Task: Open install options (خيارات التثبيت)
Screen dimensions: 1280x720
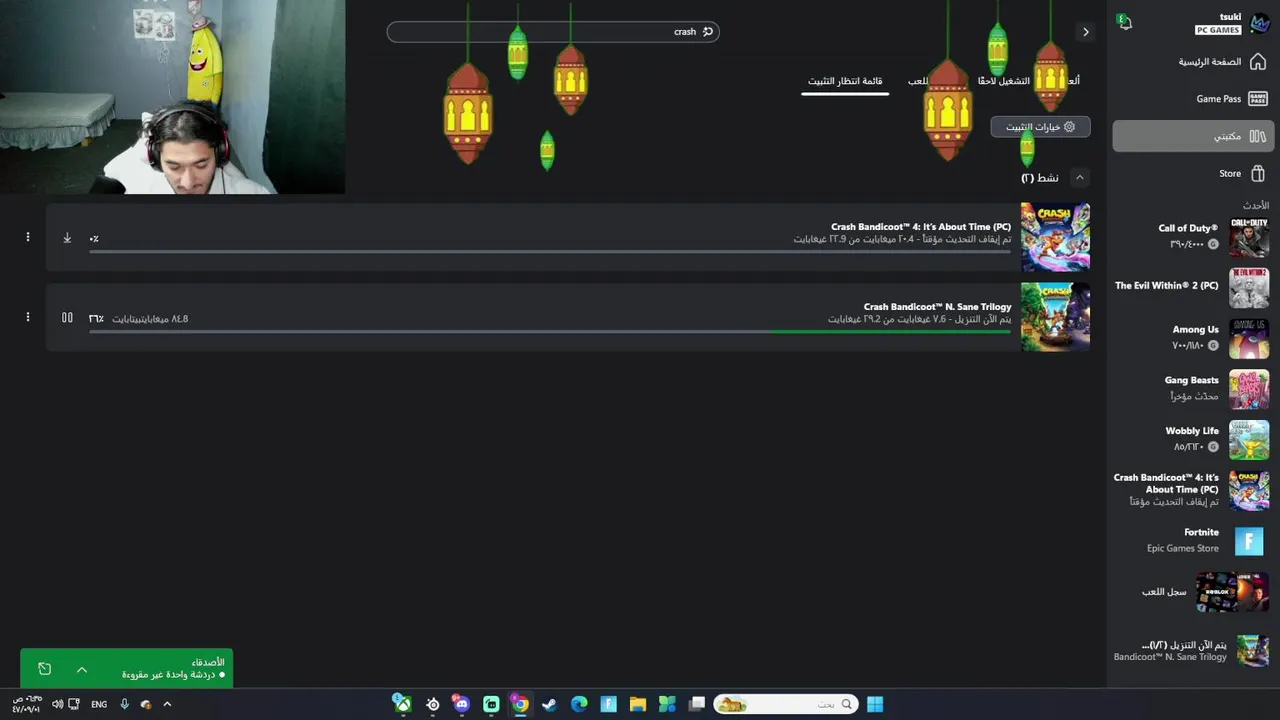Action: (1040, 127)
